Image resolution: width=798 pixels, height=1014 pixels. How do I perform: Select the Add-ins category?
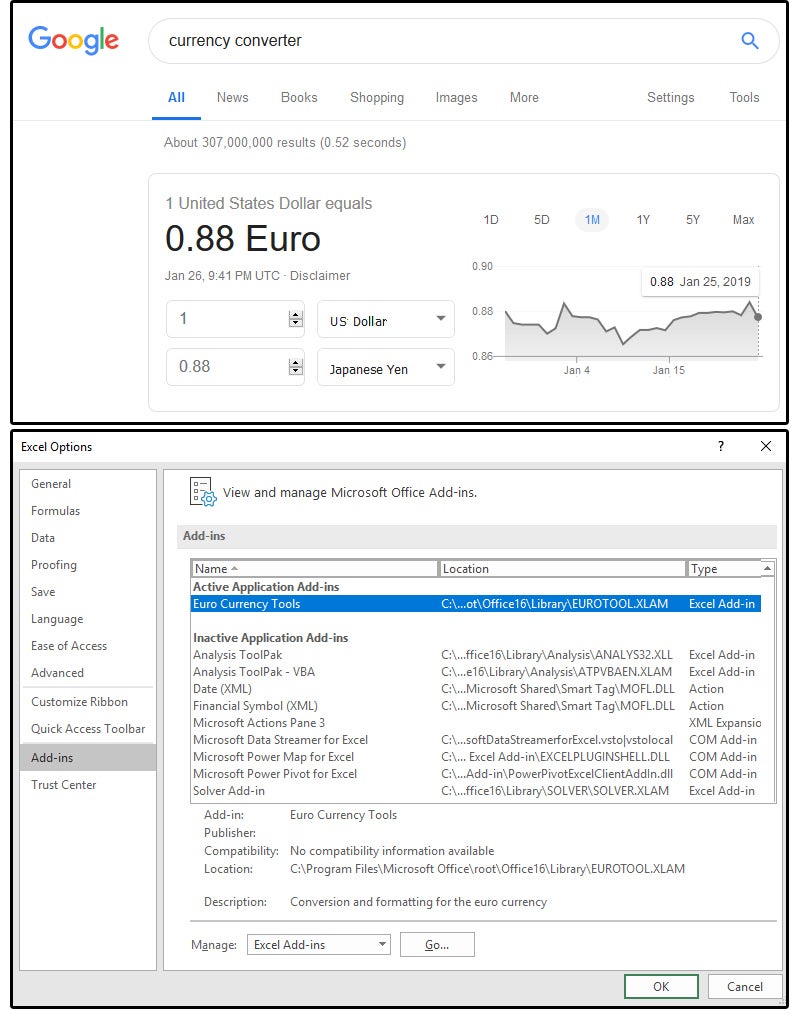point(87,757)
